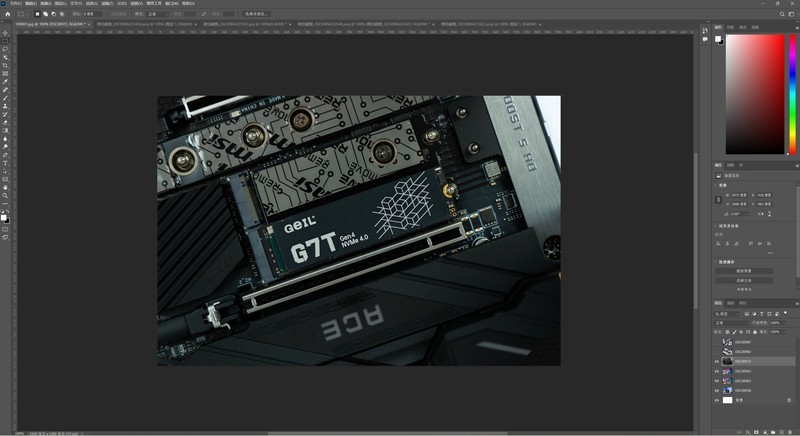The width and height of the screenshot is (800, 436).
Task: Toggle Quick Mask mode in the toolbox
Action: click(x=6, y=229)
